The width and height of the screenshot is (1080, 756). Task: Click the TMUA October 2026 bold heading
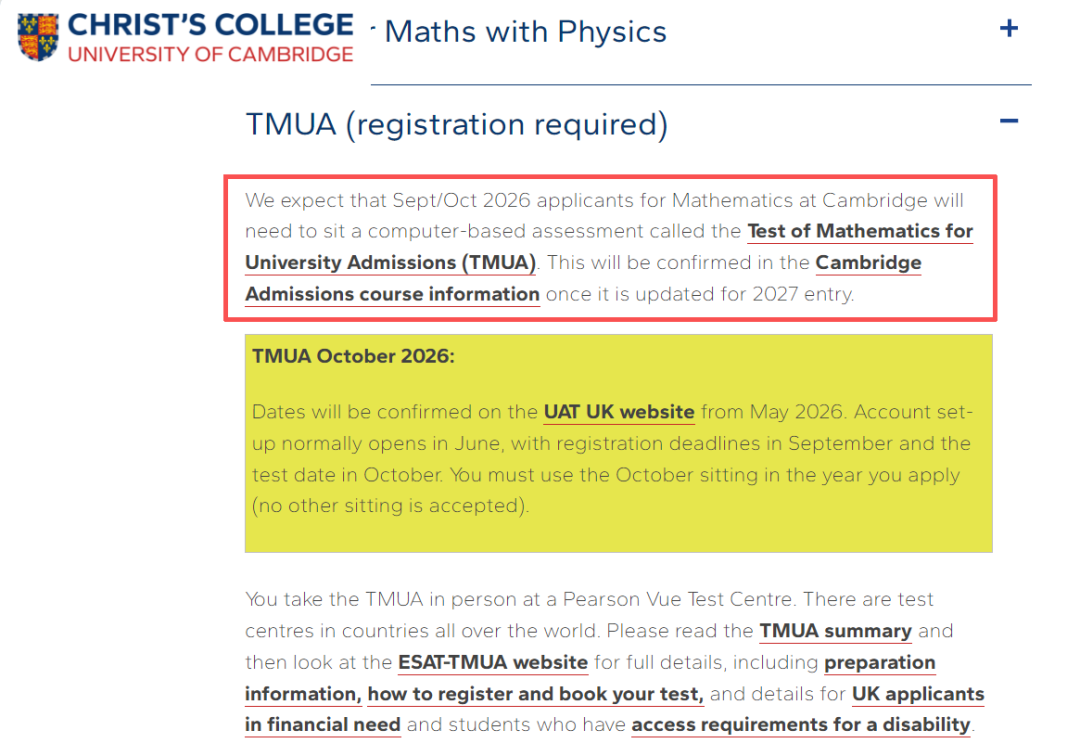click(x=353, y=356)
